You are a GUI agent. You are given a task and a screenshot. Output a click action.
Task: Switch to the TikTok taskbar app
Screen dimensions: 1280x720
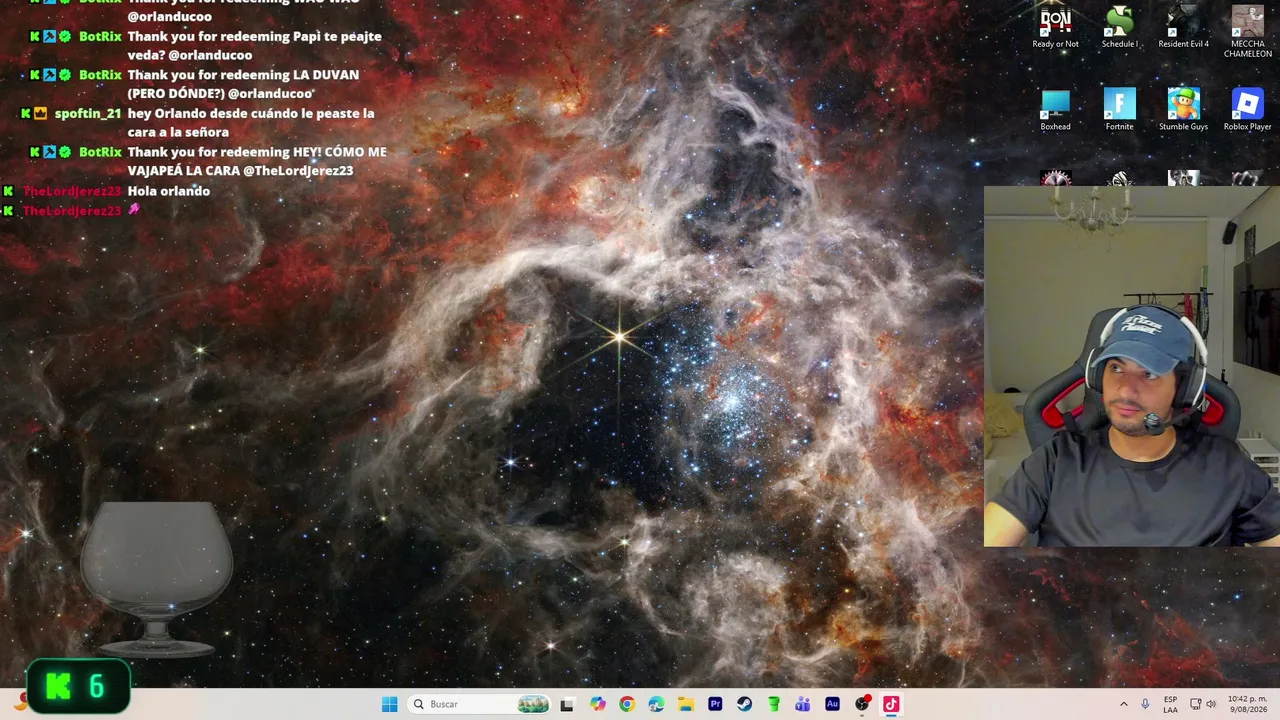pos(891,704)
